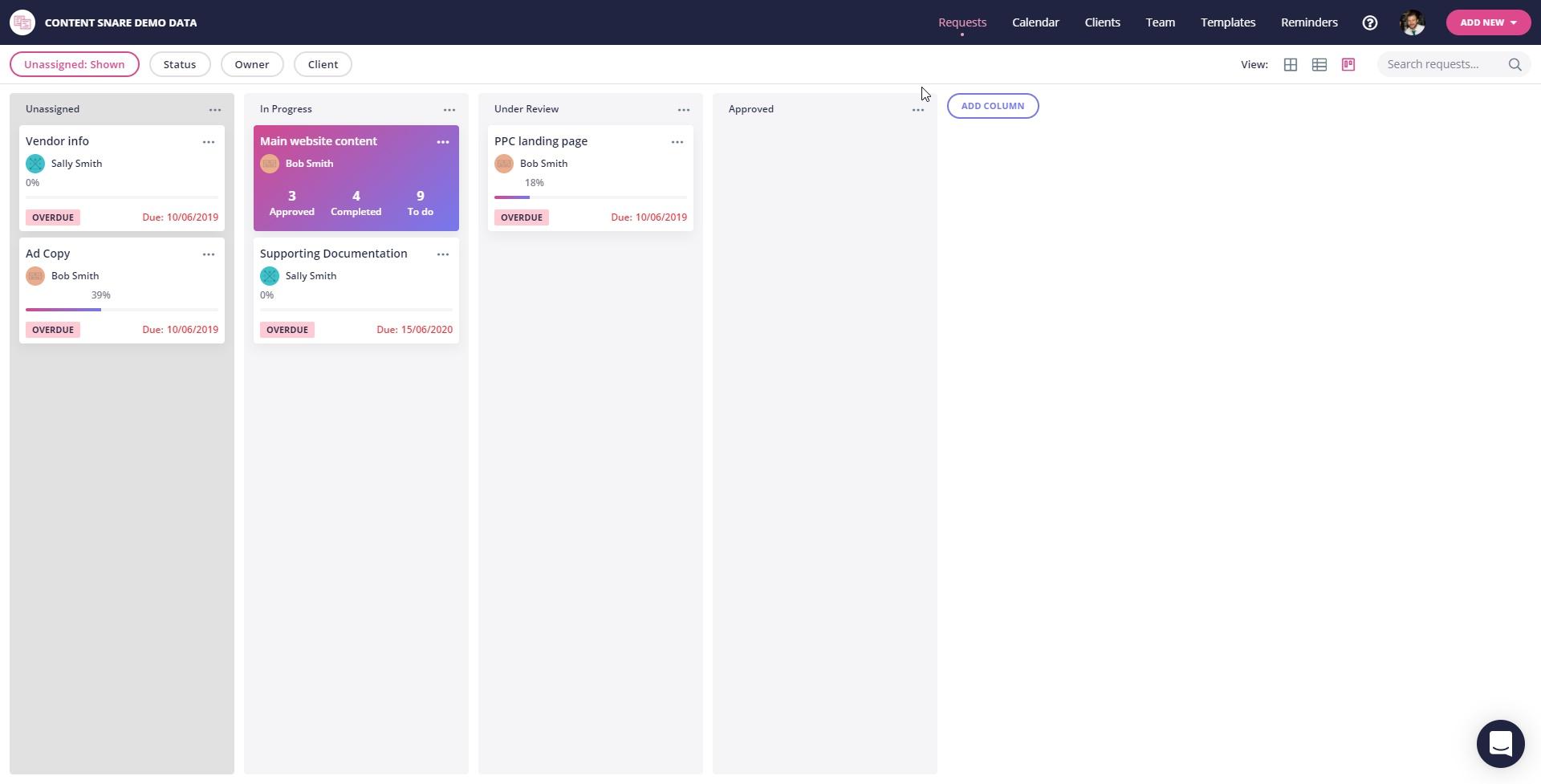Click Bob Smith avatar on PPC landing page
This screenshot has height=784, width=1541.
(x=504, y=164)
